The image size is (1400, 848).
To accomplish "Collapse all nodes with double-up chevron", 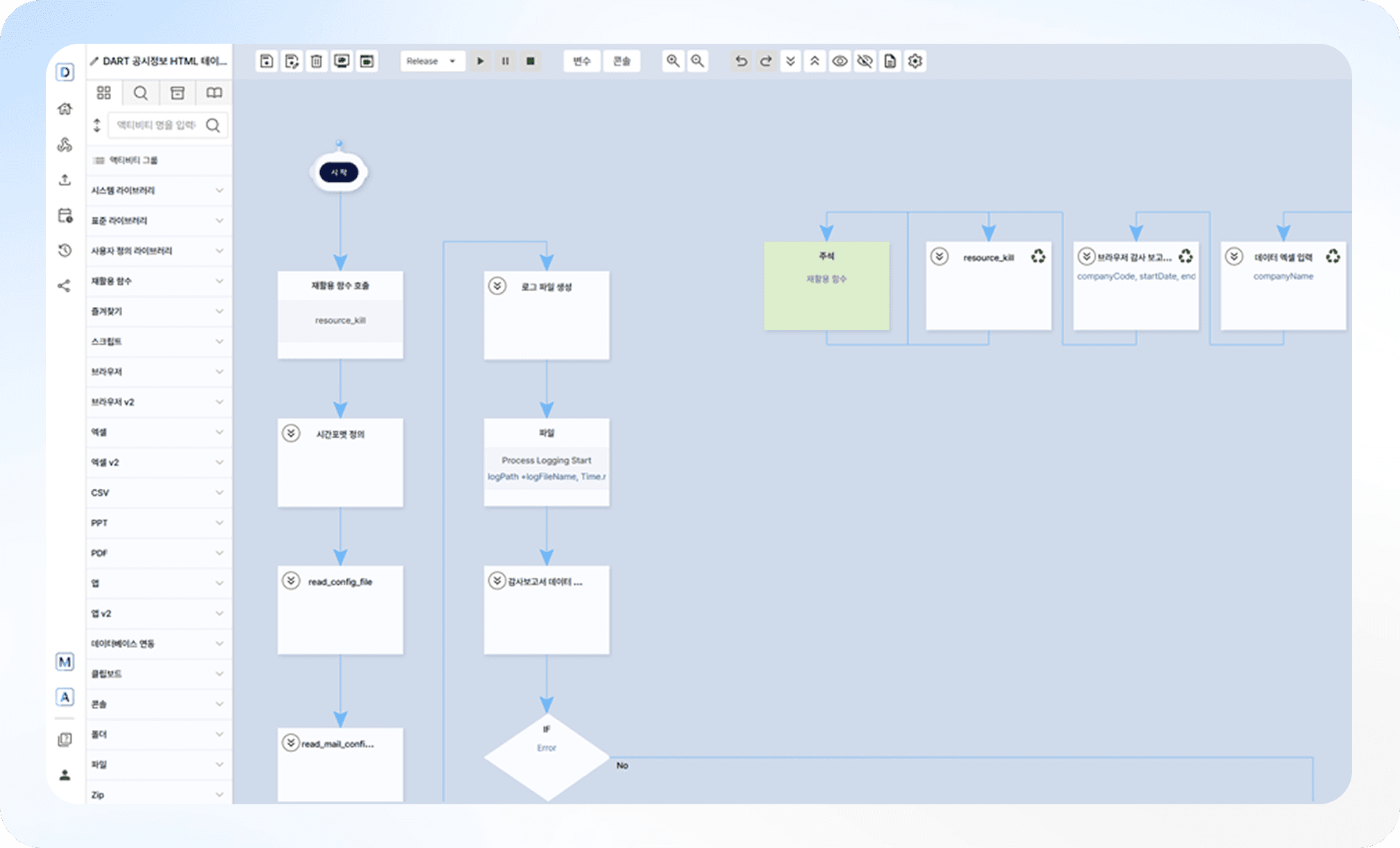I will (x=815, y=61).
